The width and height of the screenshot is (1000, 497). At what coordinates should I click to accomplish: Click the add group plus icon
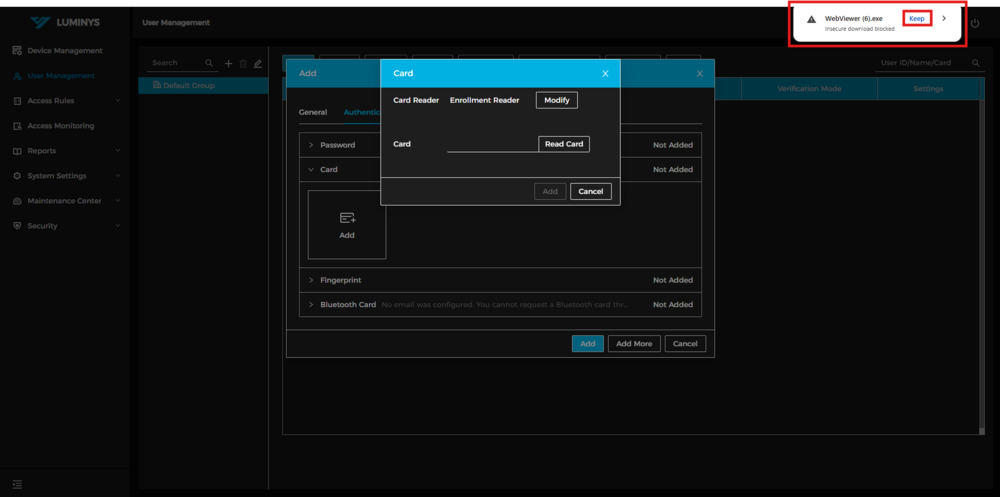(228, 63)
